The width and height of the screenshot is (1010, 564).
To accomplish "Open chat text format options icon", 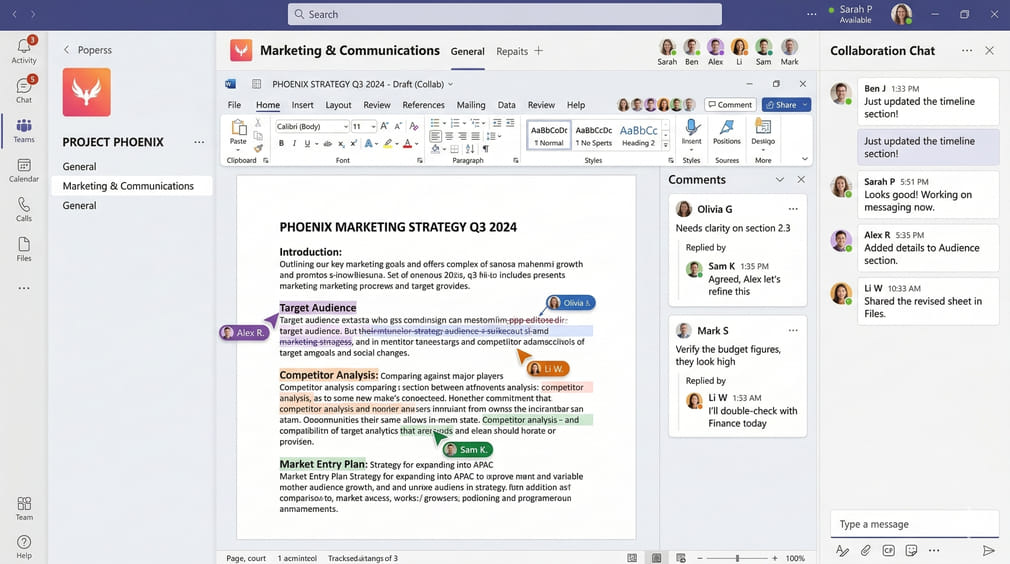I will click(x=842, y=550).
